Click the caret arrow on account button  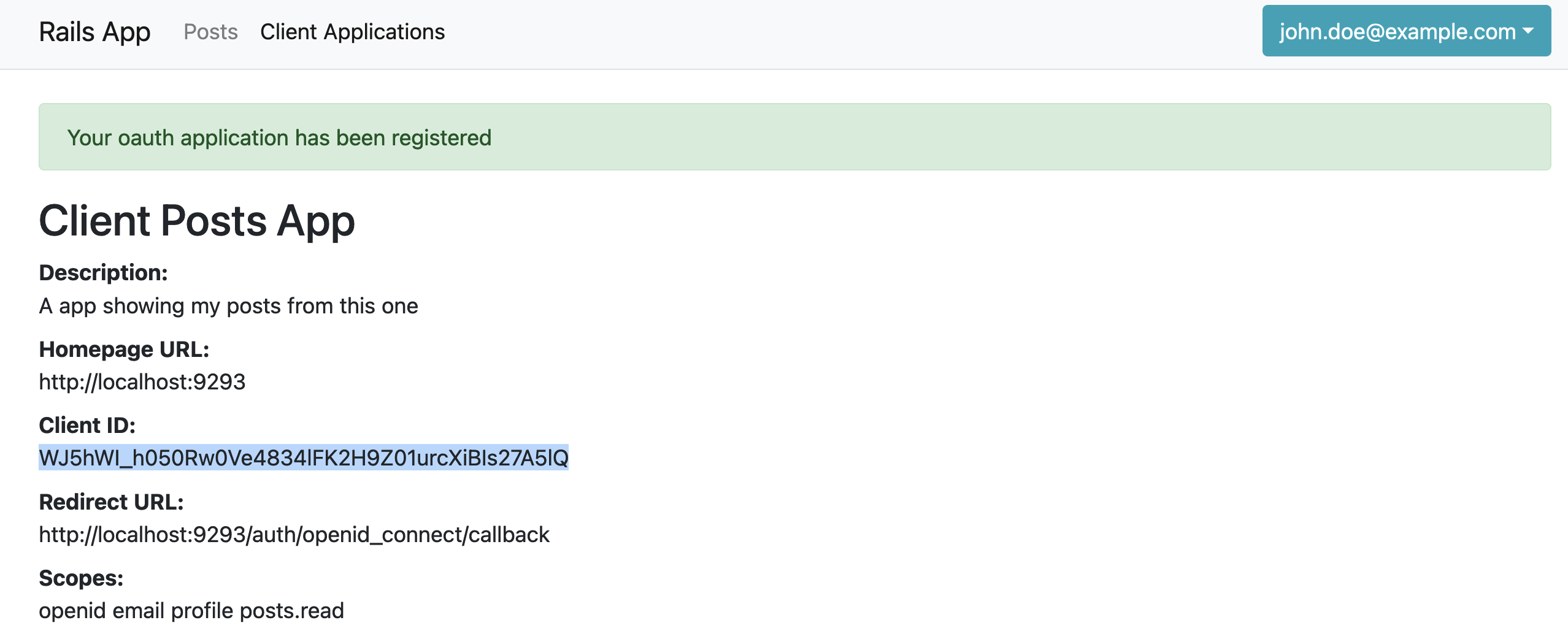coord(1528,31)
